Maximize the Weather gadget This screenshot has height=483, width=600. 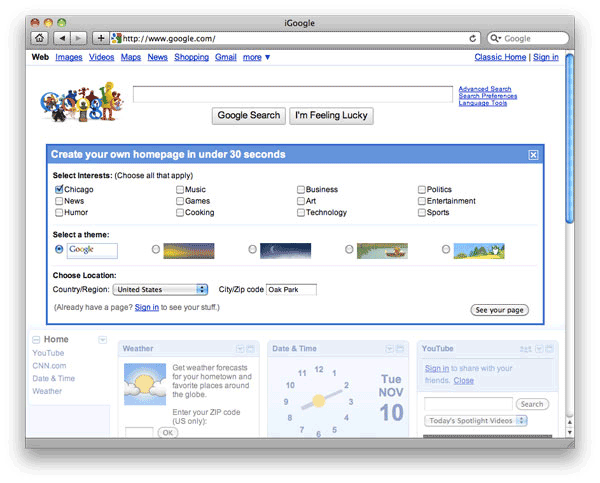pyautogui.click(x=251, y=349)
